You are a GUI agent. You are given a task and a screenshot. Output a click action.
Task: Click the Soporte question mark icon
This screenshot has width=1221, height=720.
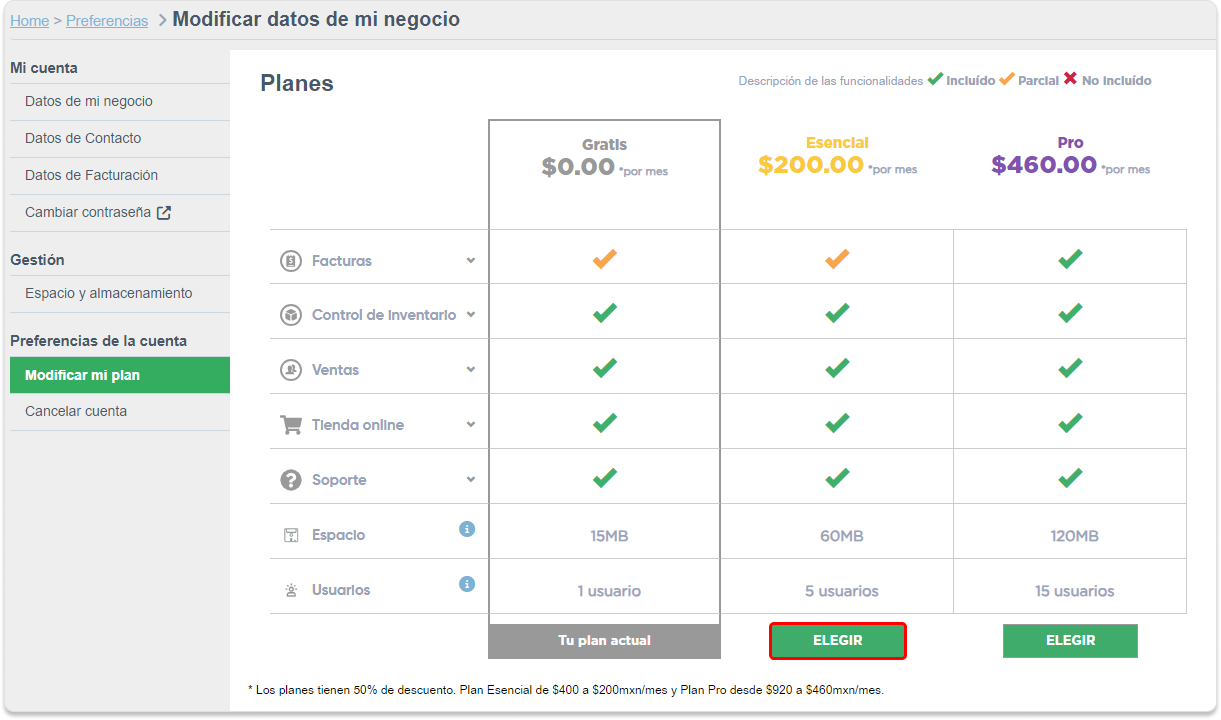[290, 480]
